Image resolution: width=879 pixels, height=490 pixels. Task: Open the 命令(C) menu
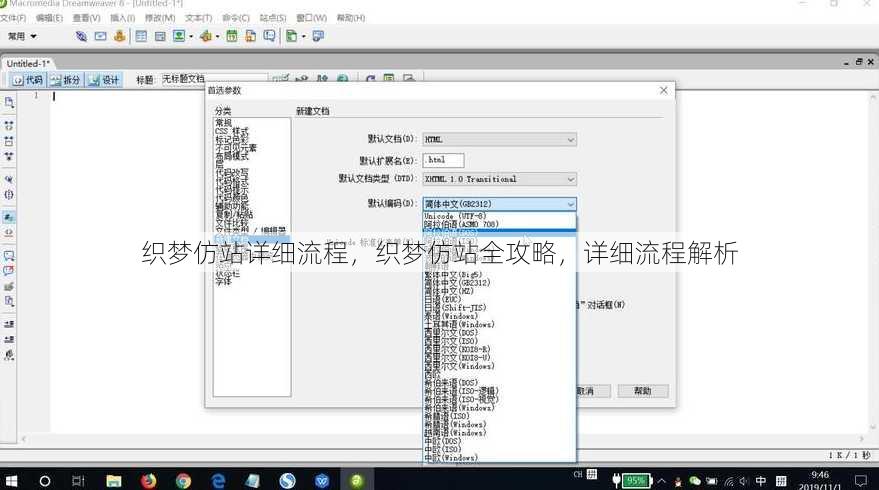[235, 18]
